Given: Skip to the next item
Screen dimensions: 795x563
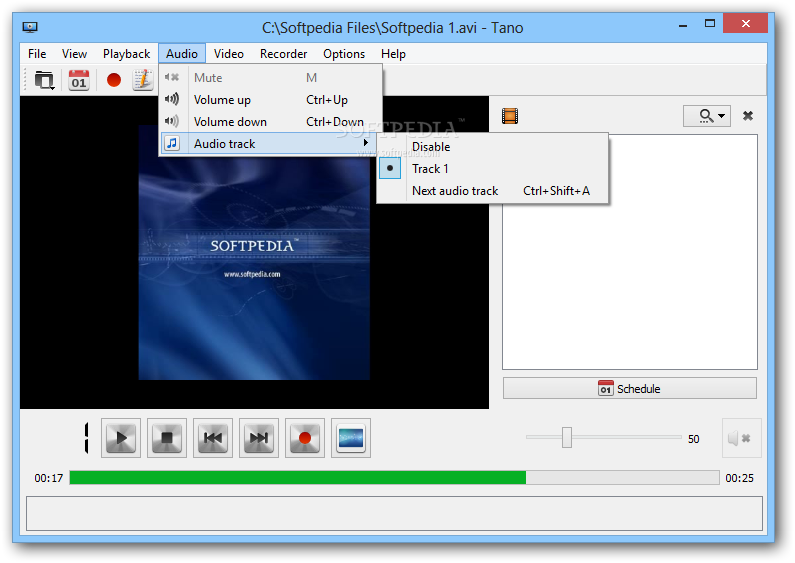Looking at the screenshot, I should 259,438.
